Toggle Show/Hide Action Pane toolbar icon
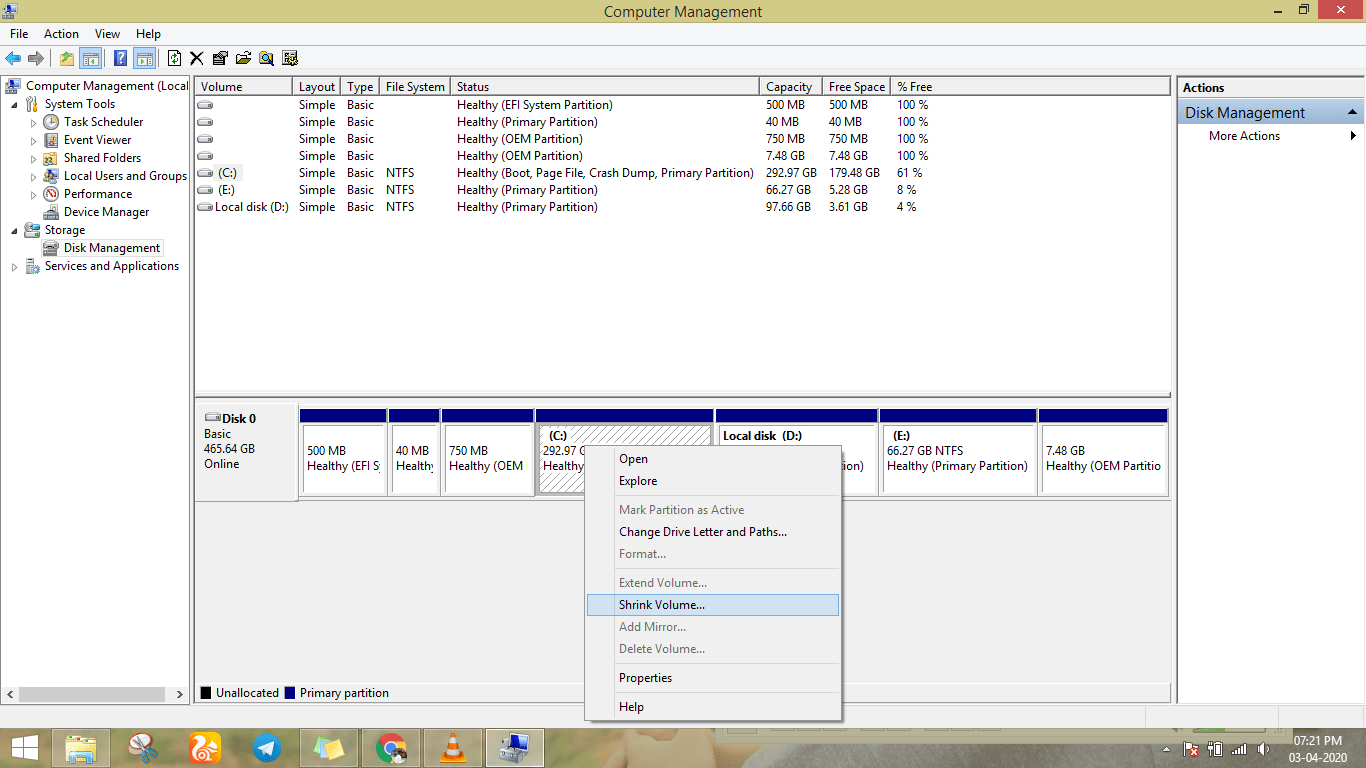Screen dimensions: 1366x768 144,58
